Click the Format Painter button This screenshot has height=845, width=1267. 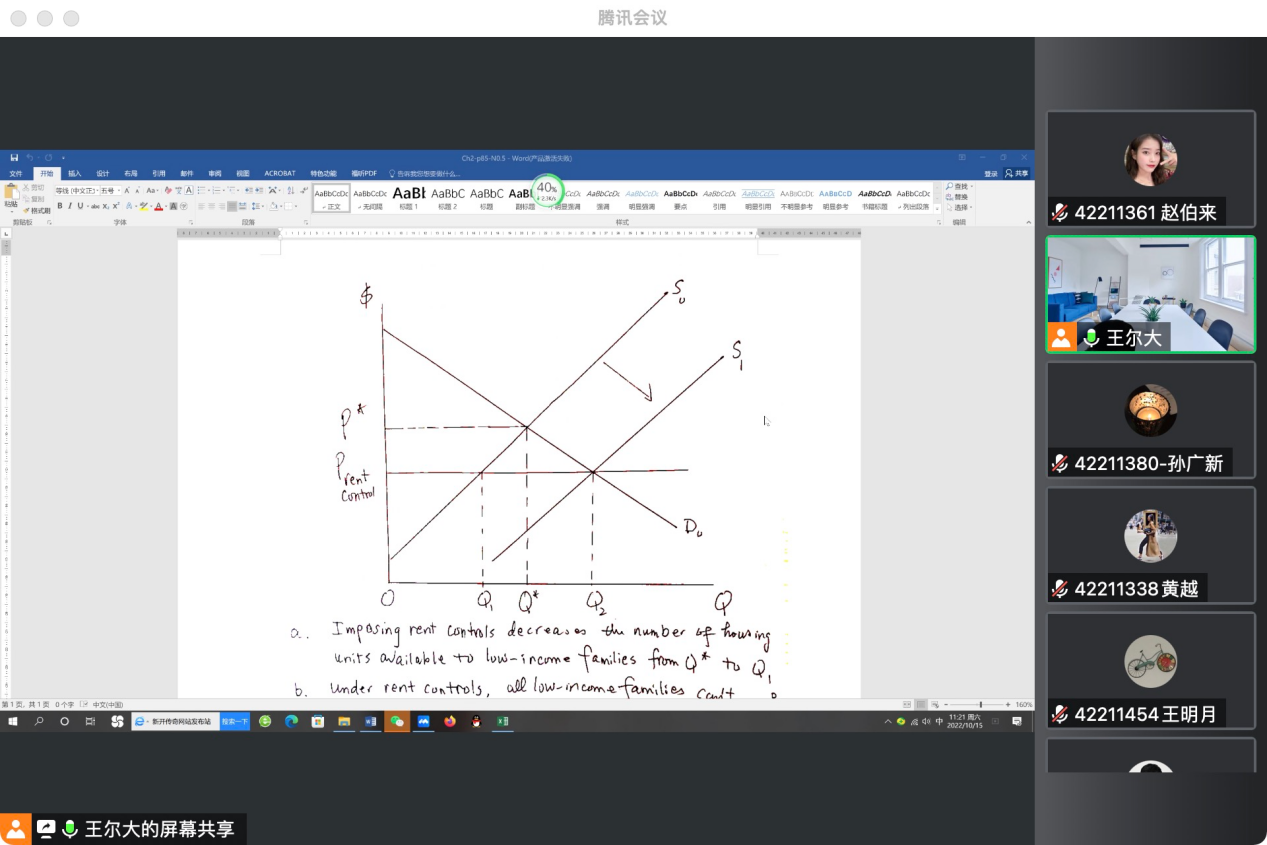click(x=35, y=210)
